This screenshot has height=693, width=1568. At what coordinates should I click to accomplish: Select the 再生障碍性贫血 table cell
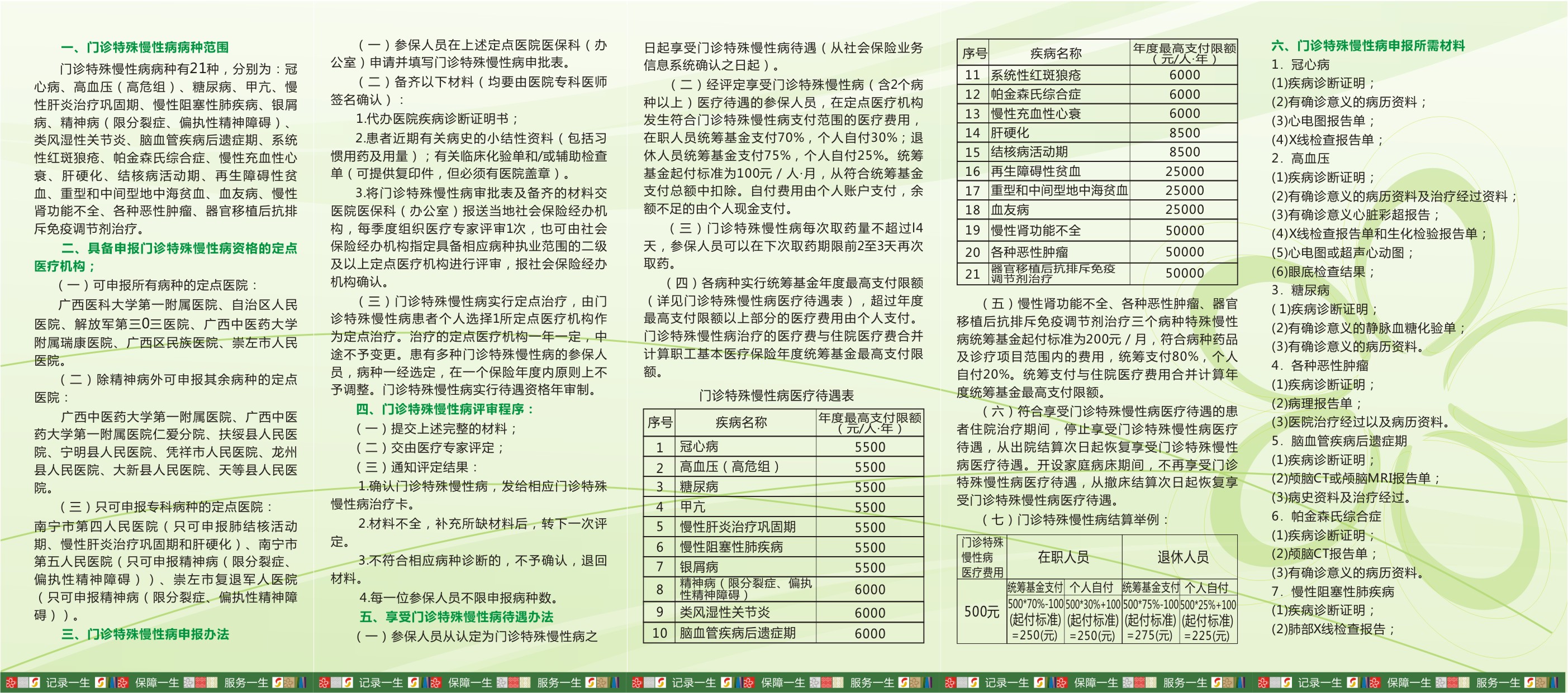[x=1035, y=171]
